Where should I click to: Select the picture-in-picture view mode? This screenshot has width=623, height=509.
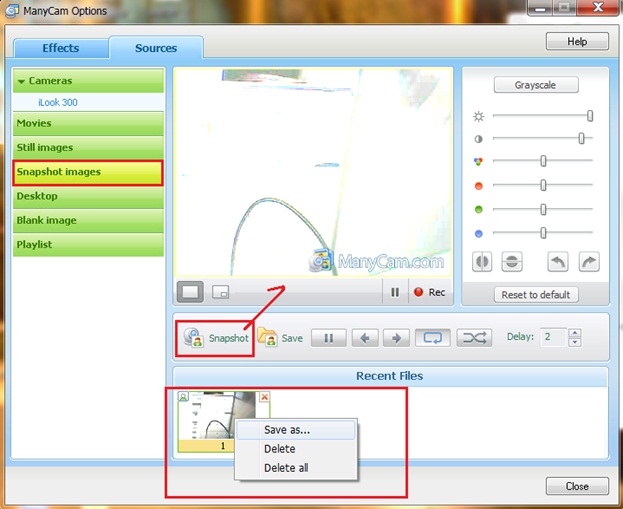(x=221, y=292)
